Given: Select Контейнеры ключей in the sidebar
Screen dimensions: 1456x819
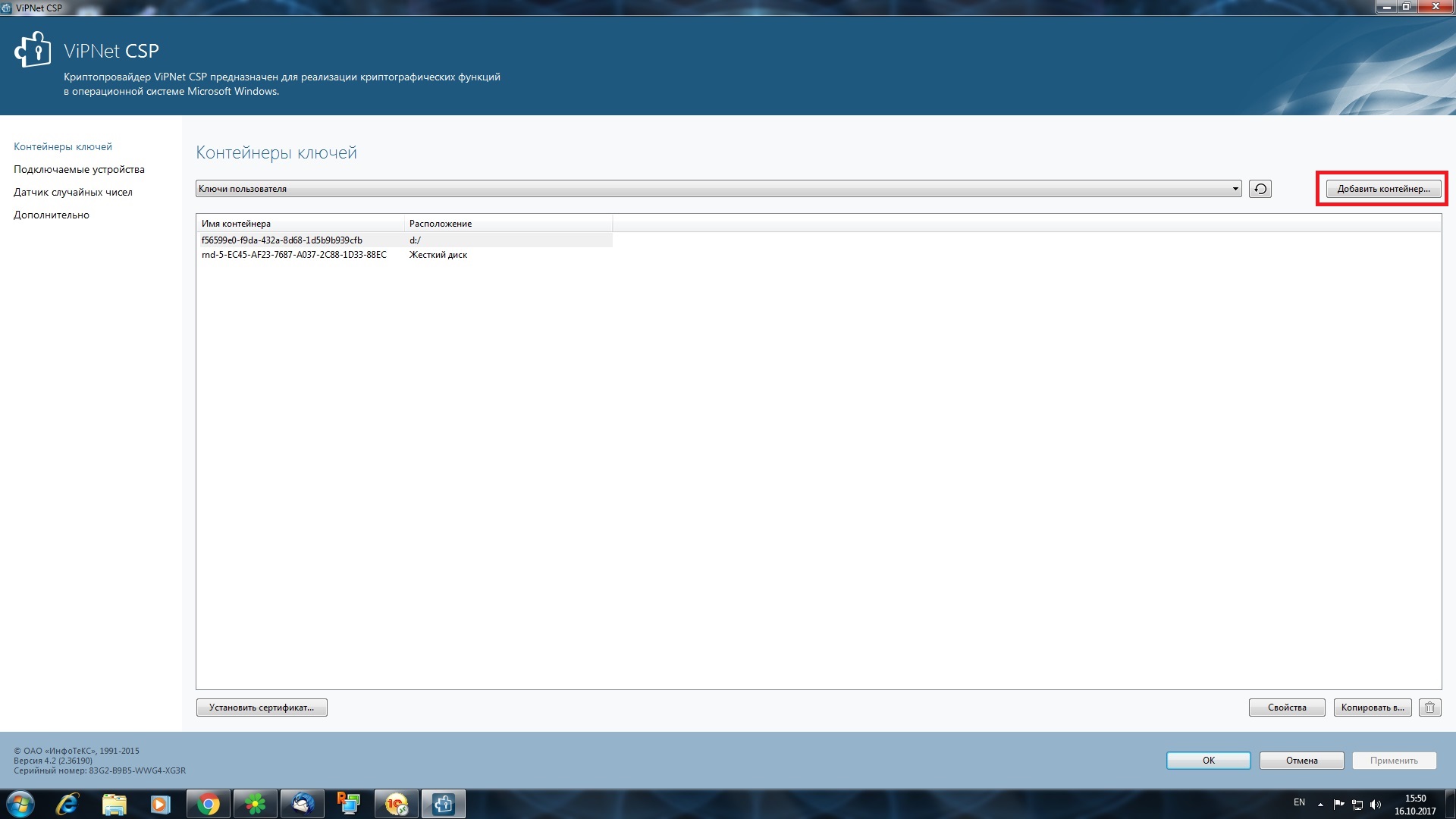Looking at the screenshot, I should click(x=63, y=146).
